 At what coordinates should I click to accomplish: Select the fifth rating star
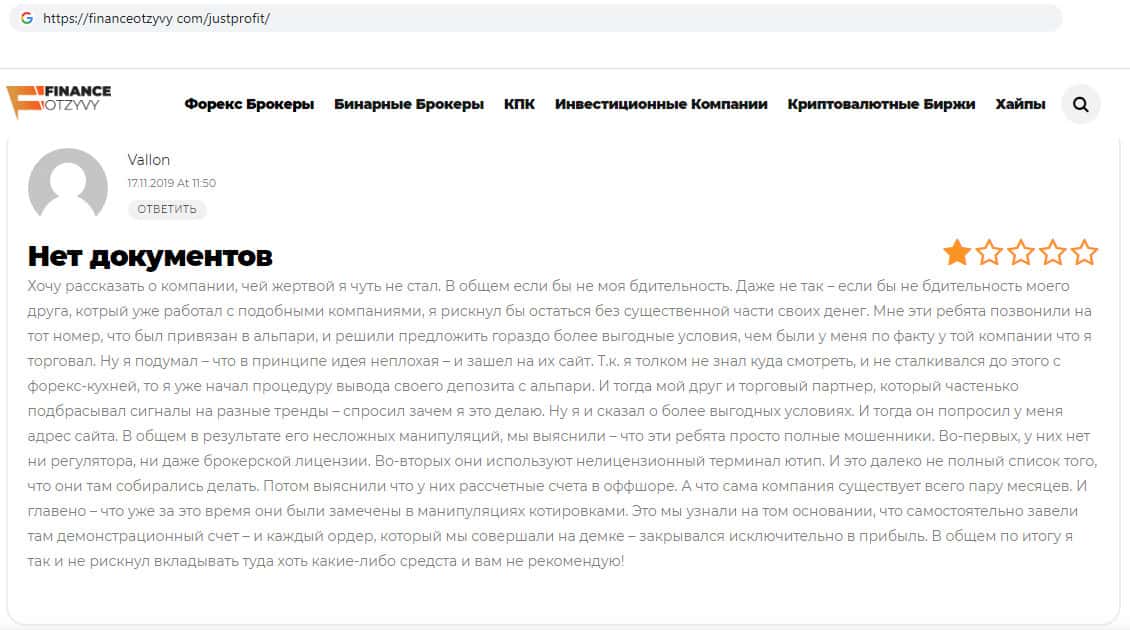1084,252
